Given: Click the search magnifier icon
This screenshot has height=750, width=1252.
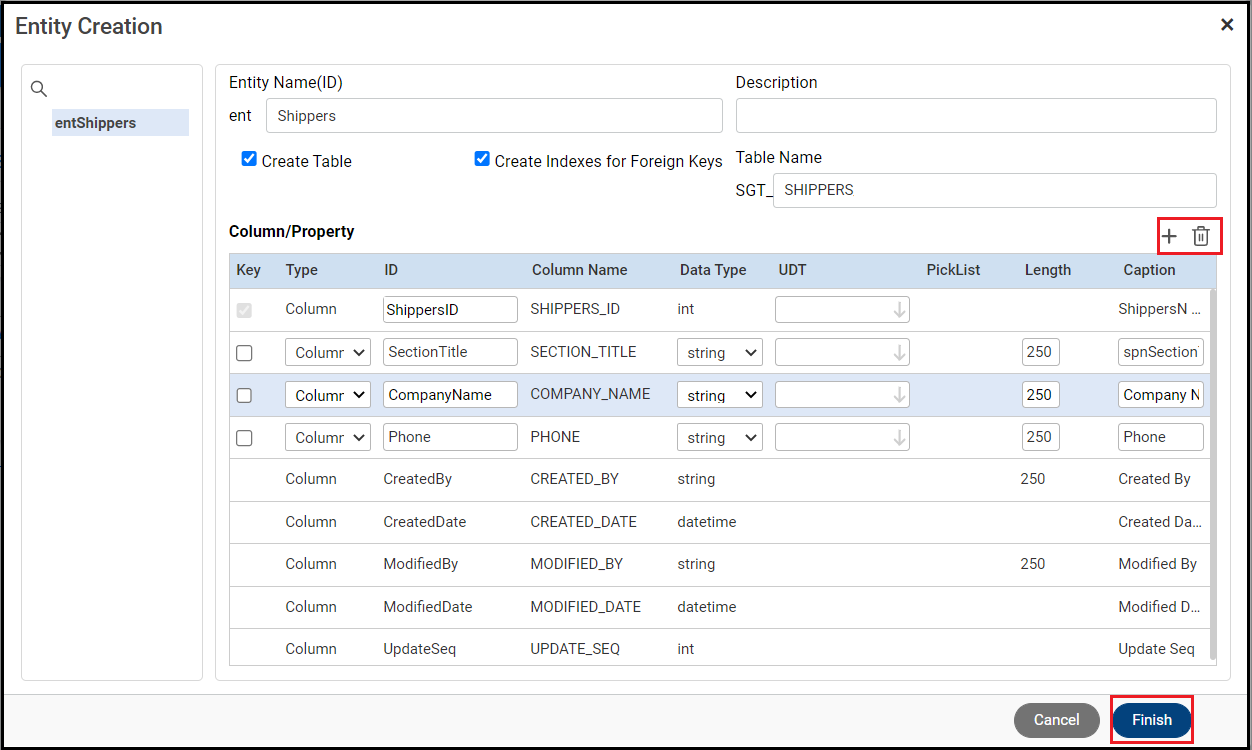Looking at the screenshot, I should click(39, 89).
